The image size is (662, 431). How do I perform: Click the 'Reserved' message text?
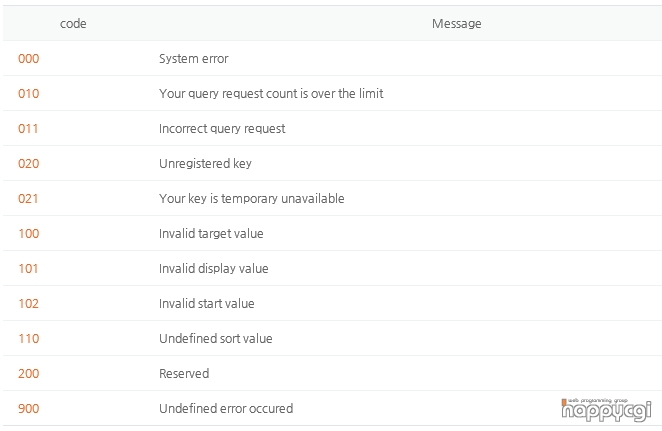click(184, 374)
